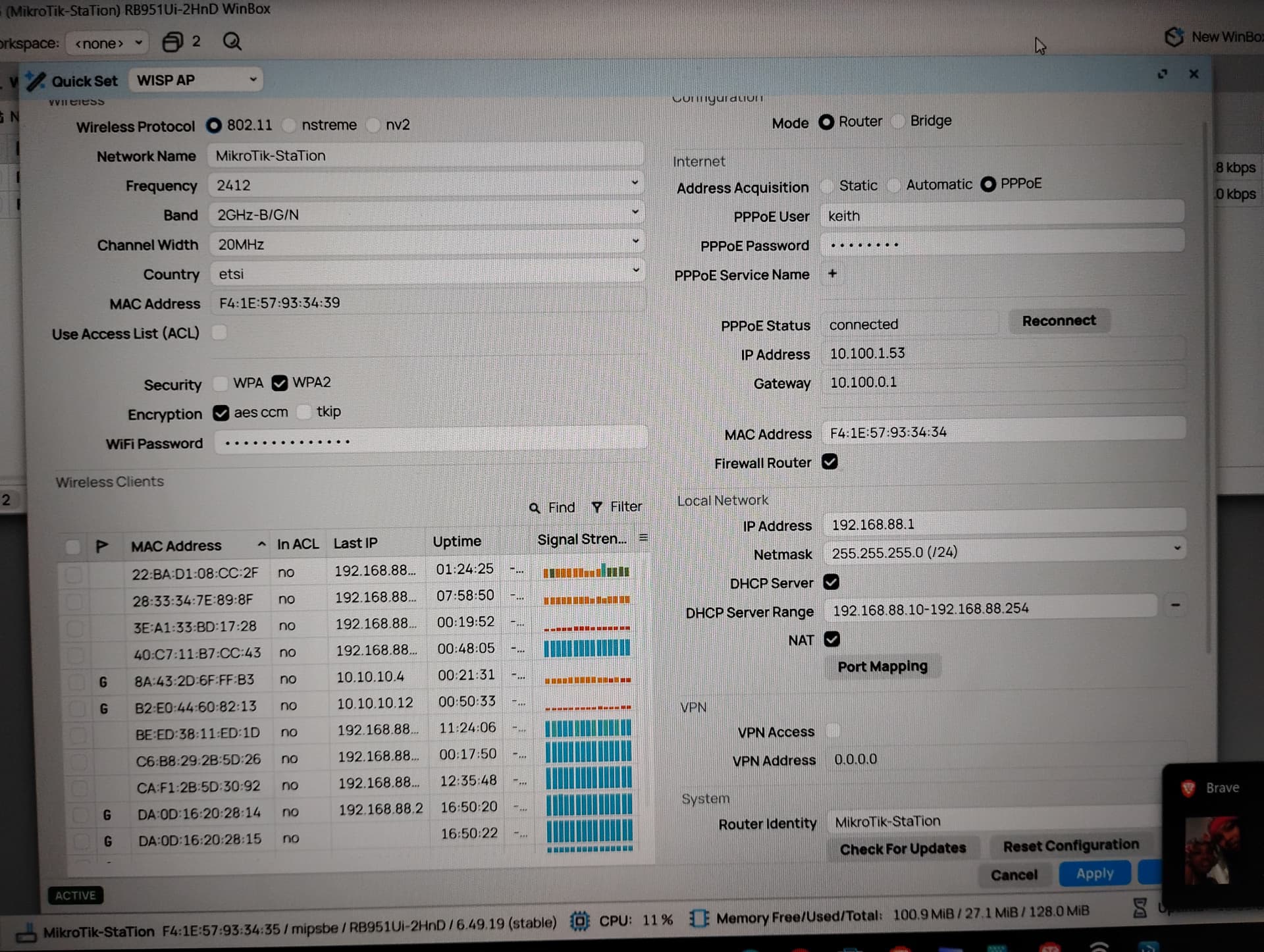1264x952 pixels.
Task: Click the magnifier search icon in toolbar
Action: click(x=232, y=41)
